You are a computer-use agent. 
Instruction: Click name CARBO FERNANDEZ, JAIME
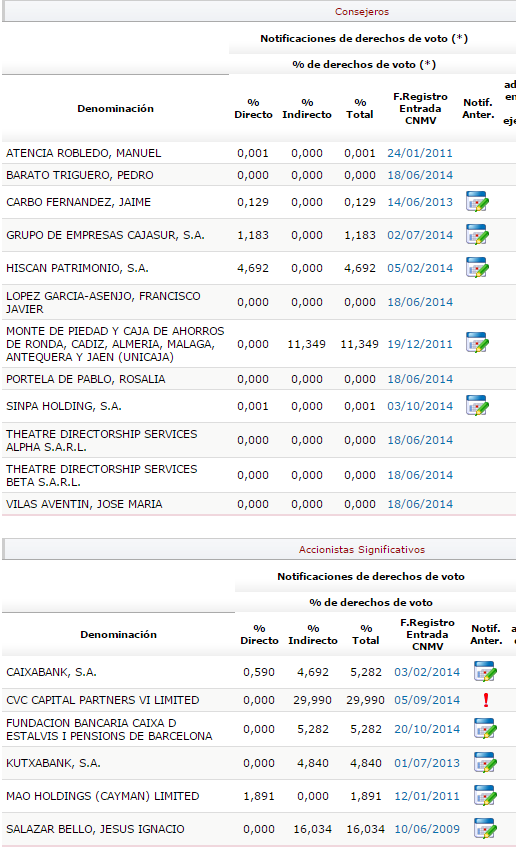[x=79, y=203]
